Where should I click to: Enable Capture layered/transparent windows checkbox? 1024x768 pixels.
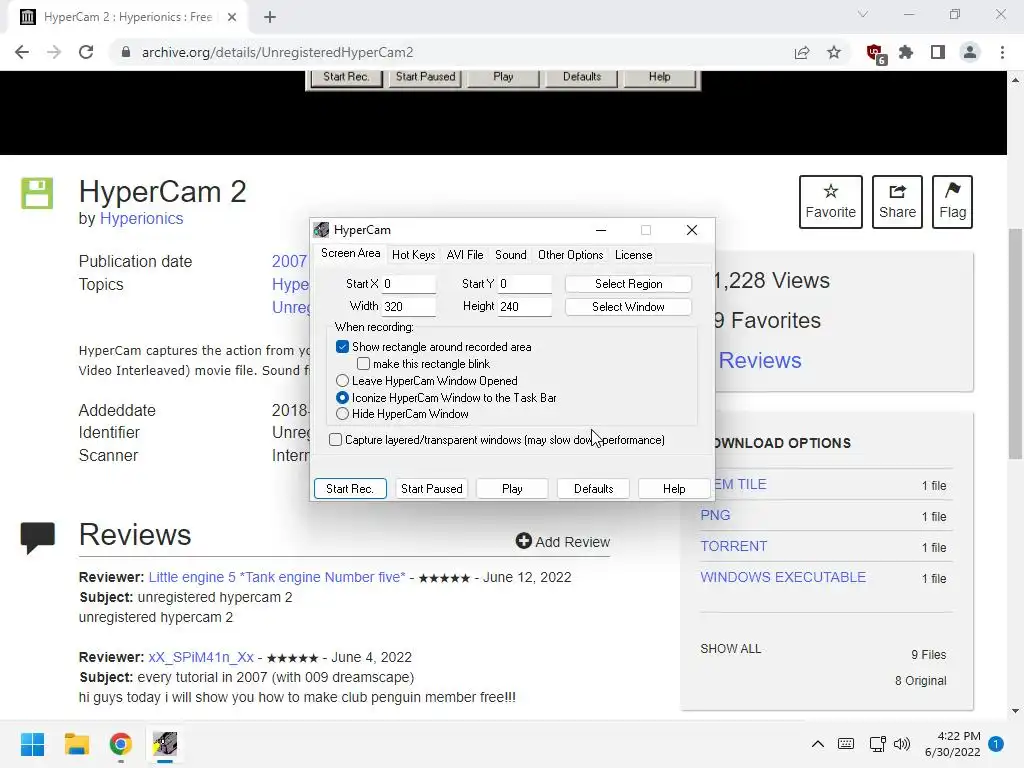point(335,440)
